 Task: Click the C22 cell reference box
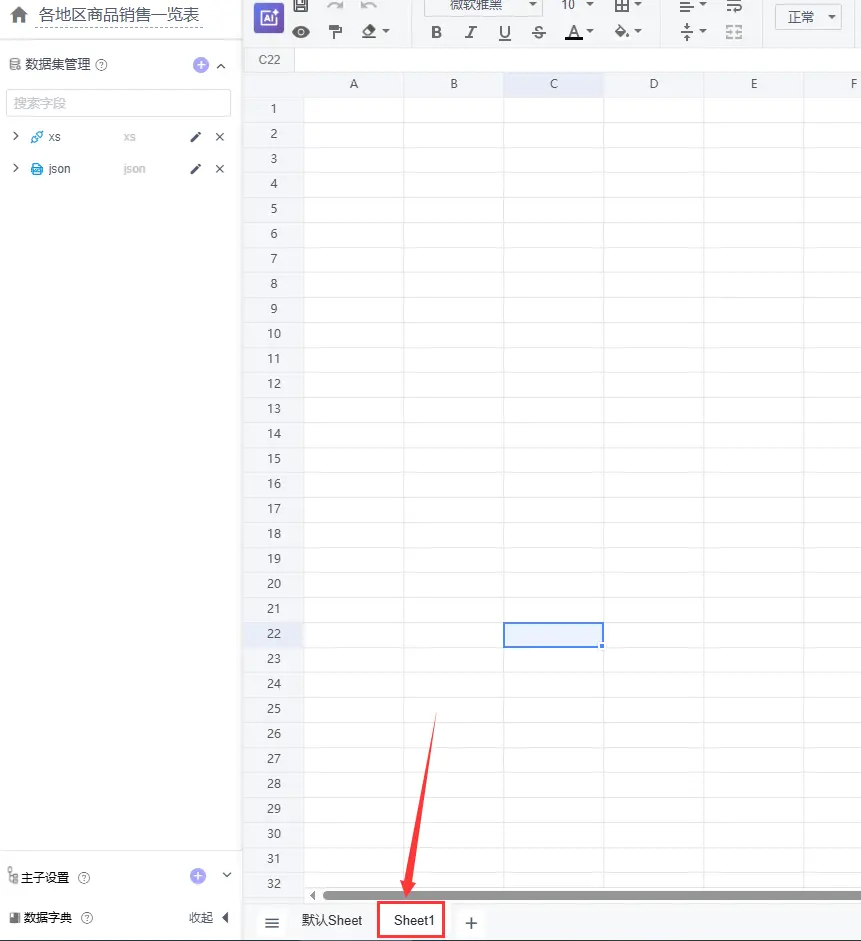(x=269, y=59)
